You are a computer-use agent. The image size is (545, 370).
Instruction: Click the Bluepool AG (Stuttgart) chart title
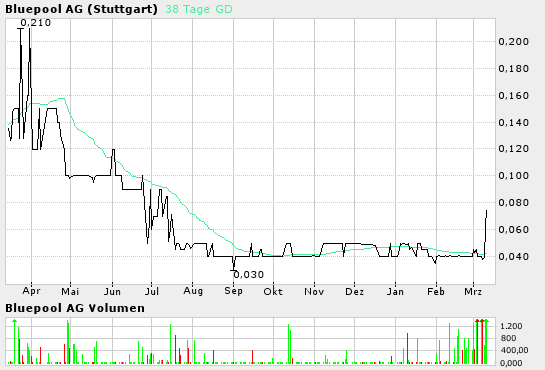[81, 9]
